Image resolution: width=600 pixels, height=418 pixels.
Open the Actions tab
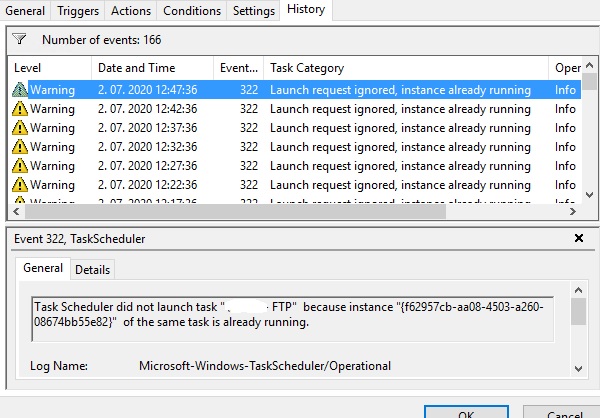pyautogui.click(x=131, y=11)
